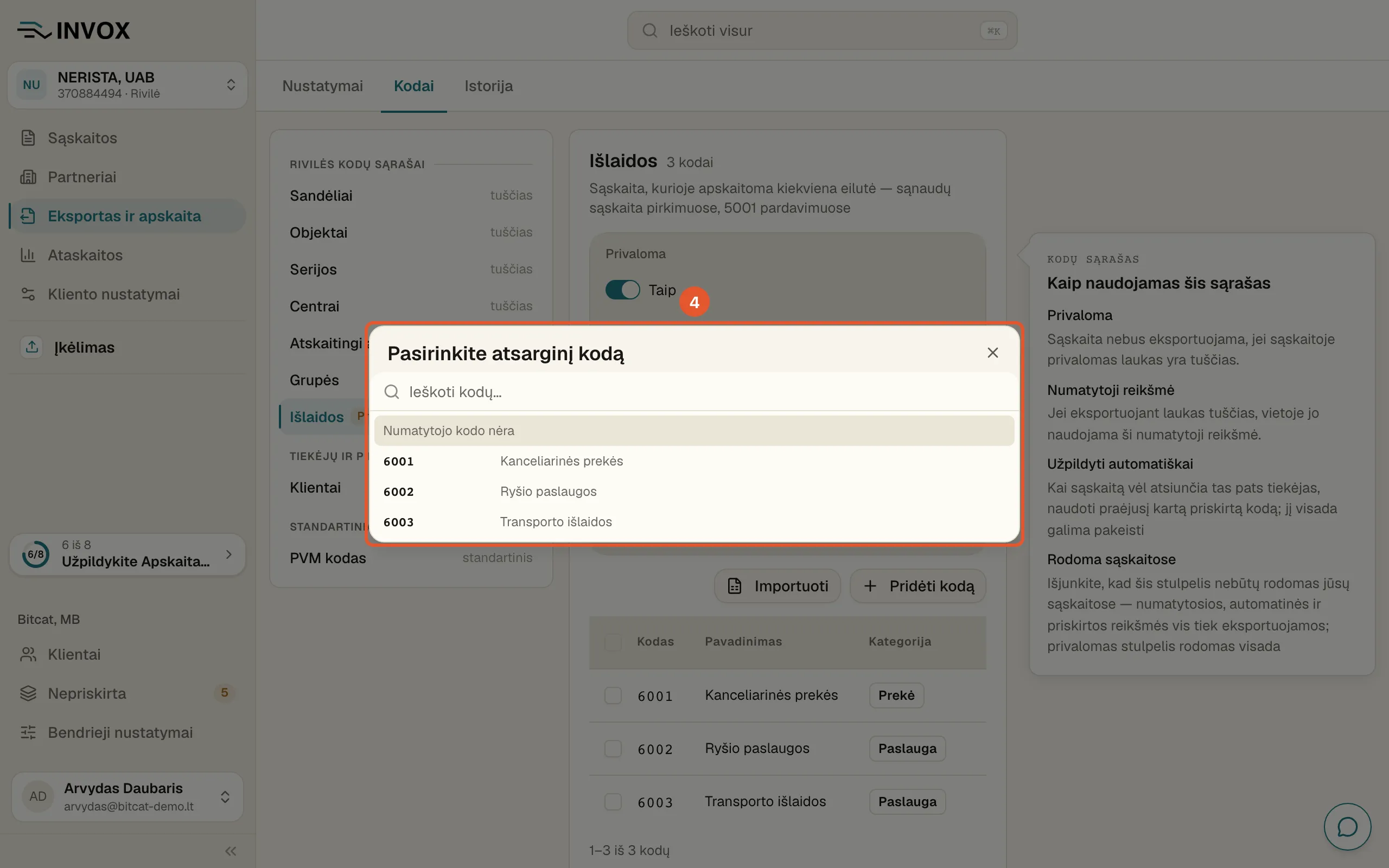Image resolution: width=1389 pixels, height=868 pixels.
Task: Tick the checkbox for code 6001 row
Action: pyautogui.click(x=613, y=695)
